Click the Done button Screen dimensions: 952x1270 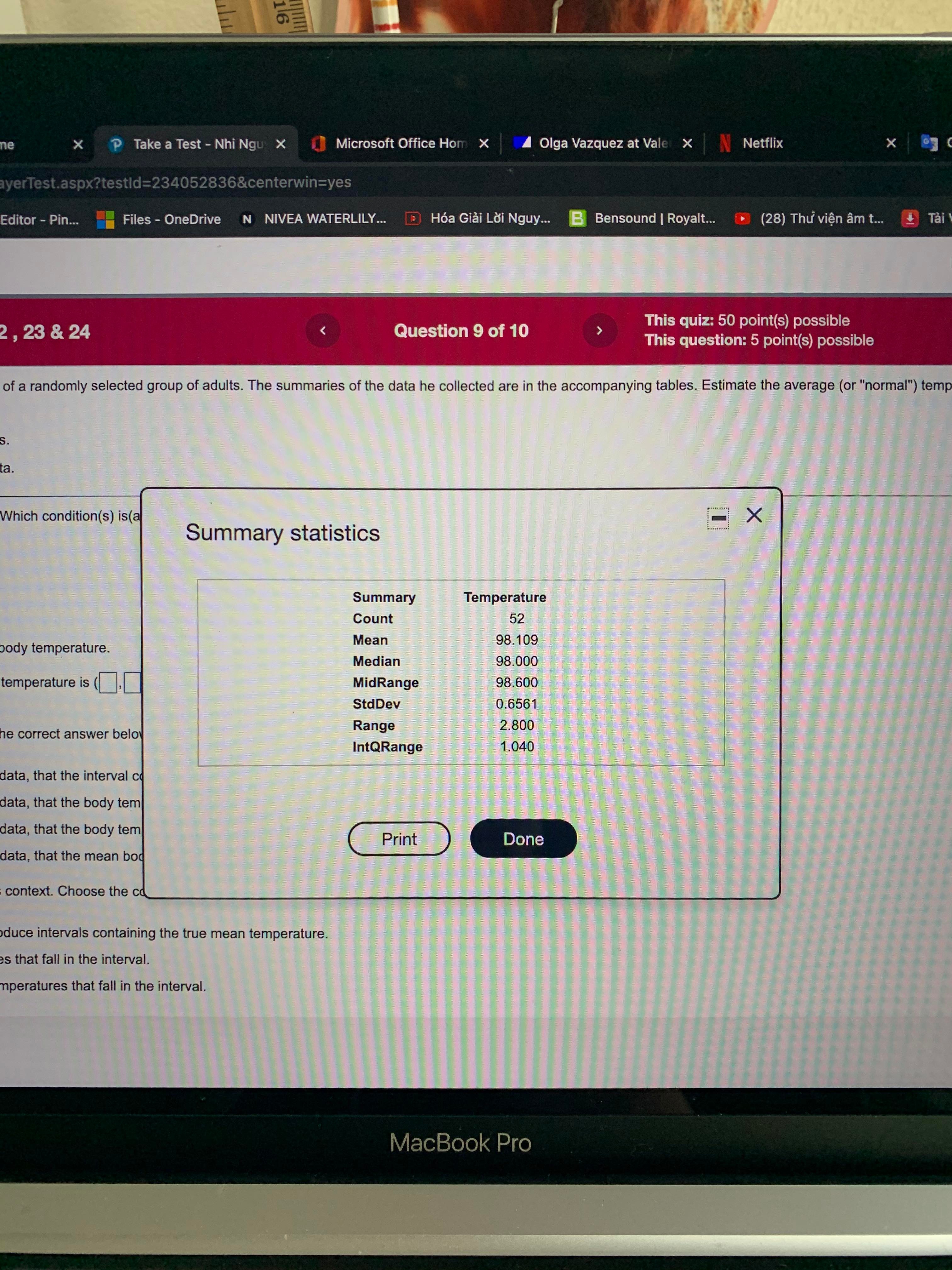(x=523, y=839)
